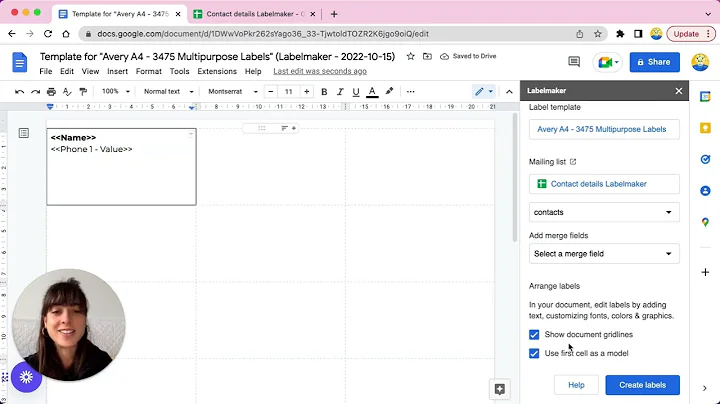Click the blue Share button
The height and width of the screenshot is (404, 720).
point(655,62)
